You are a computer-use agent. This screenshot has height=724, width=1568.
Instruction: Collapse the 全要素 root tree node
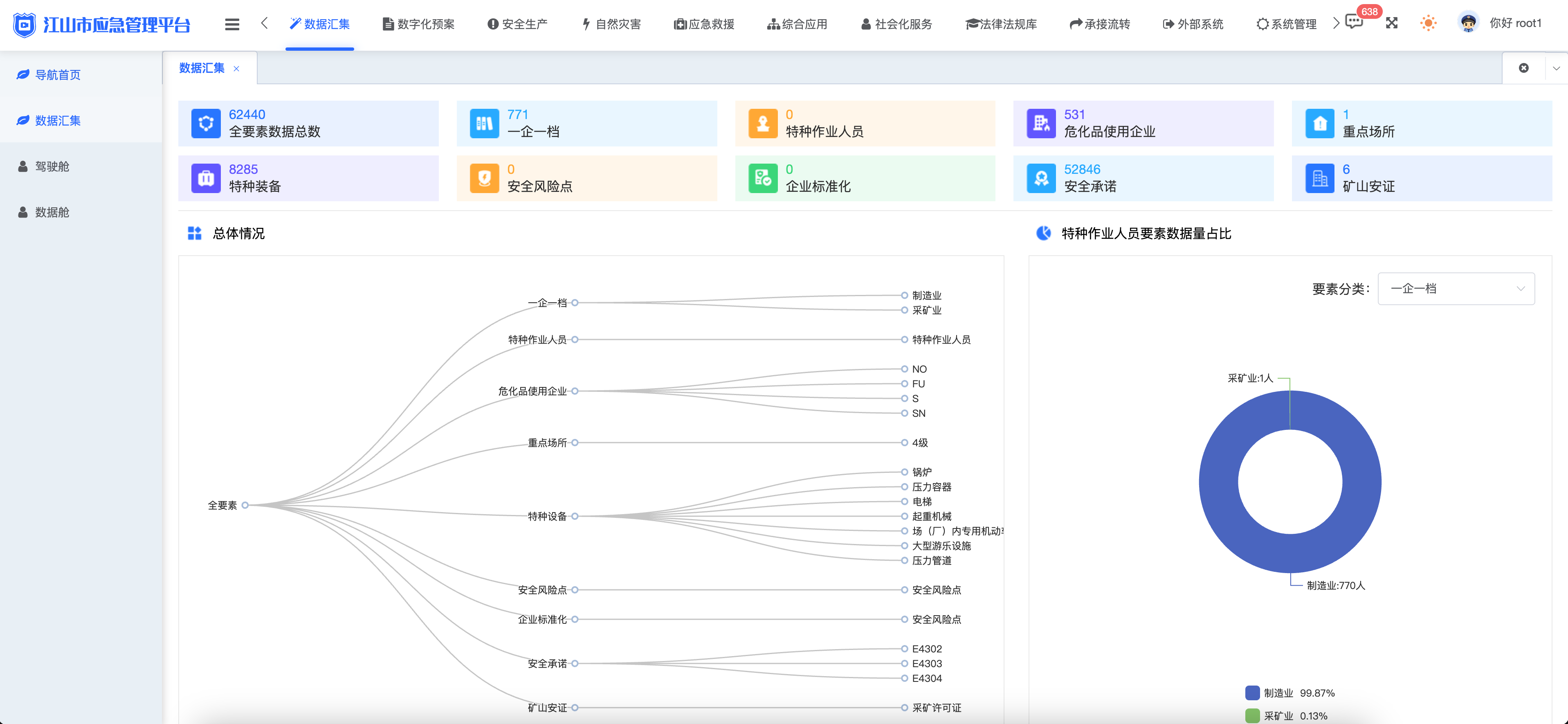click(x=245, y=505)
